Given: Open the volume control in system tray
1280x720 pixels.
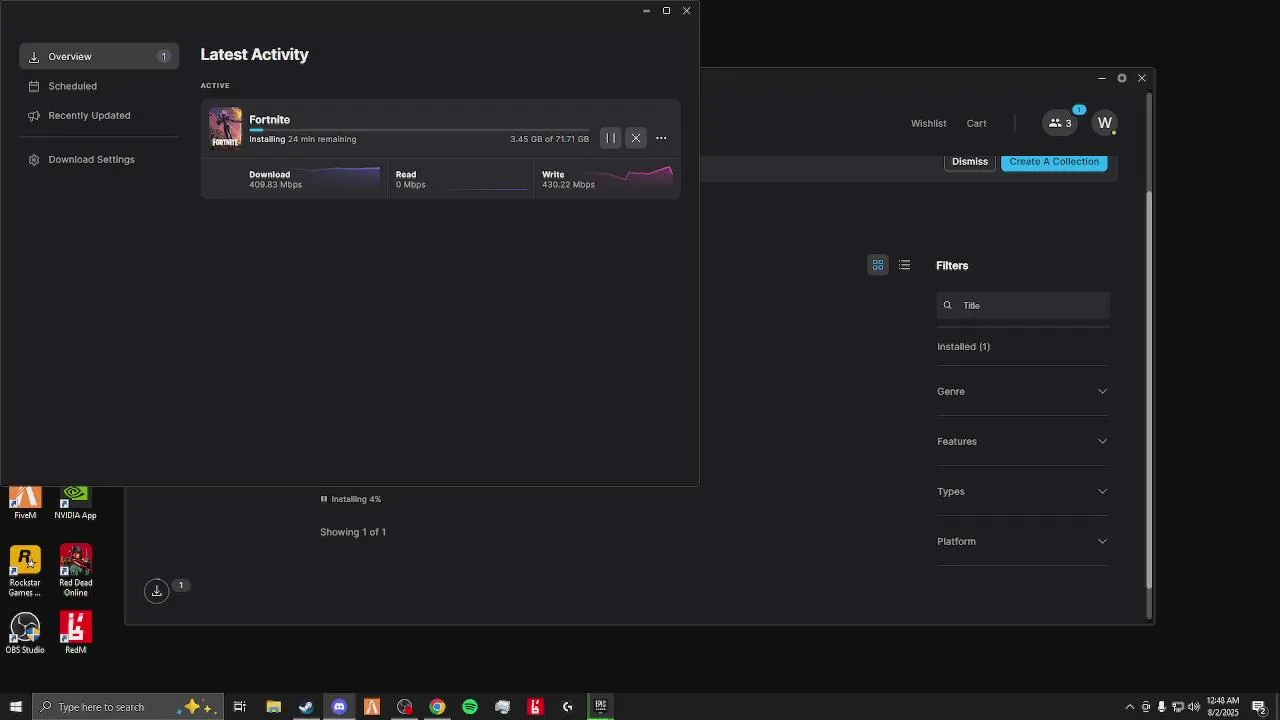Looking at the screenshot, I should click(1194, 707).
